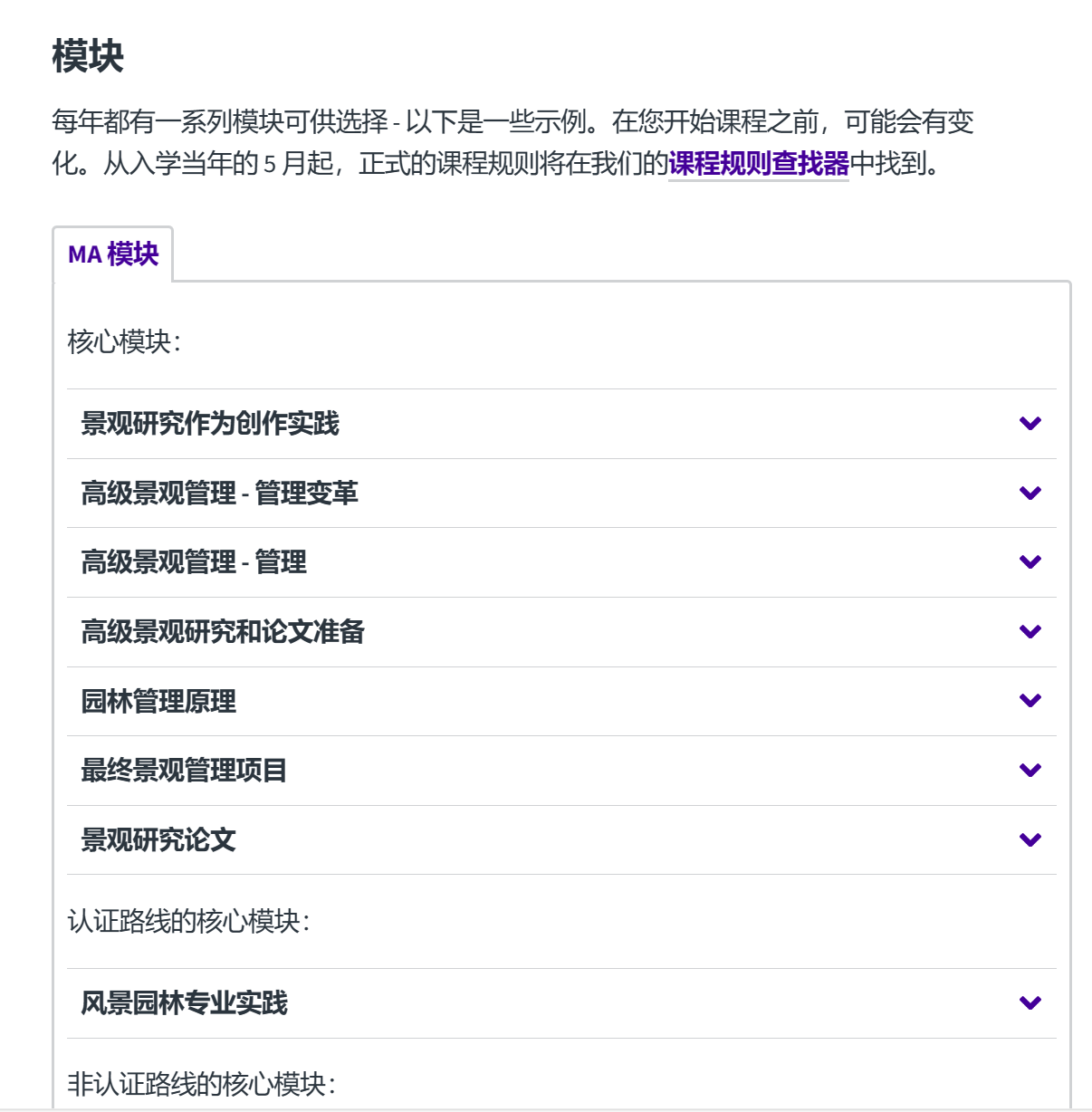Click chevron icon beside 最终景观管理项目
This screenshot has width=1092, height=1112.
pos(1030,771)
